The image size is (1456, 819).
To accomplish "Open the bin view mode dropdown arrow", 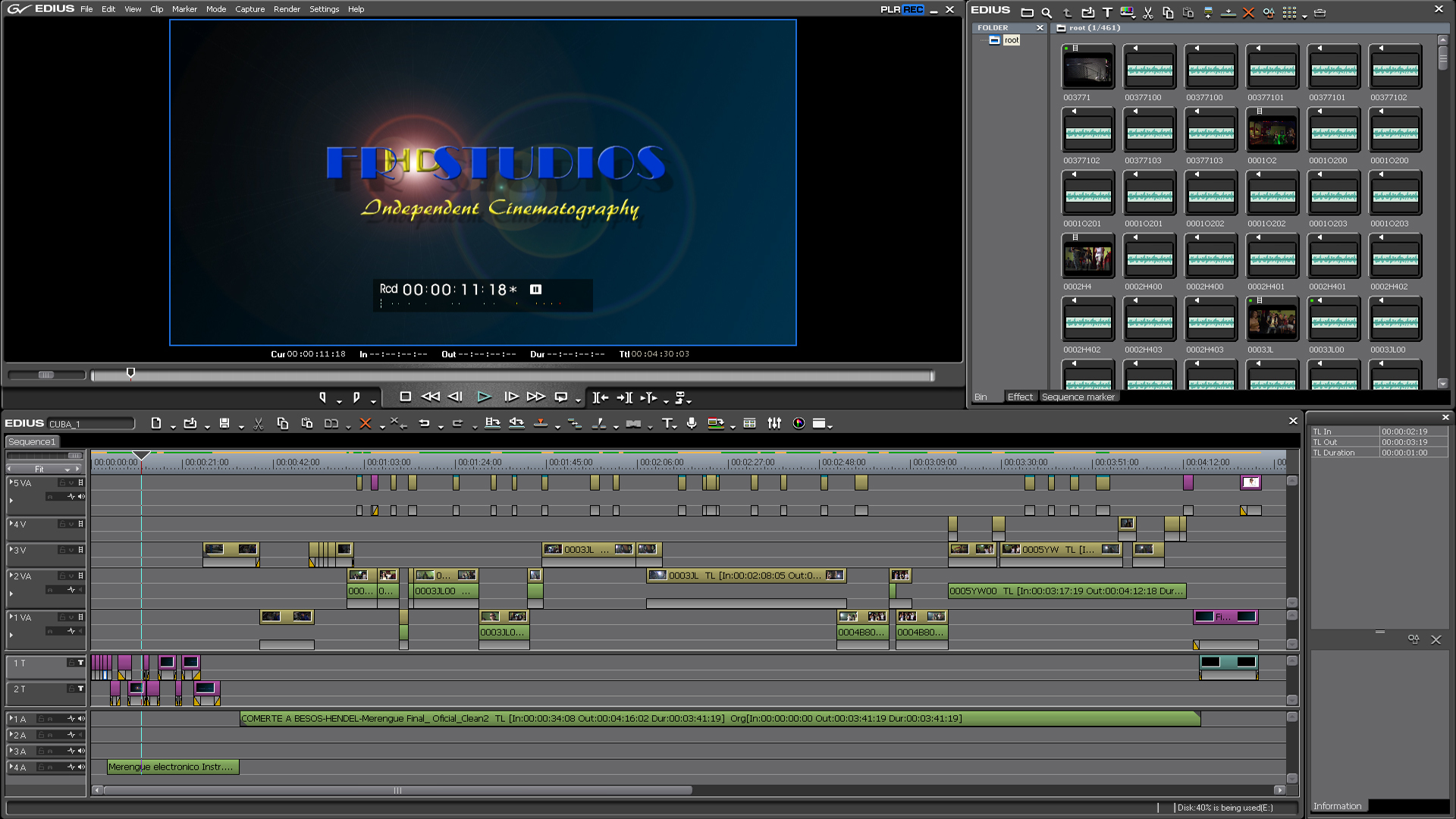I will coord(1304,15).
